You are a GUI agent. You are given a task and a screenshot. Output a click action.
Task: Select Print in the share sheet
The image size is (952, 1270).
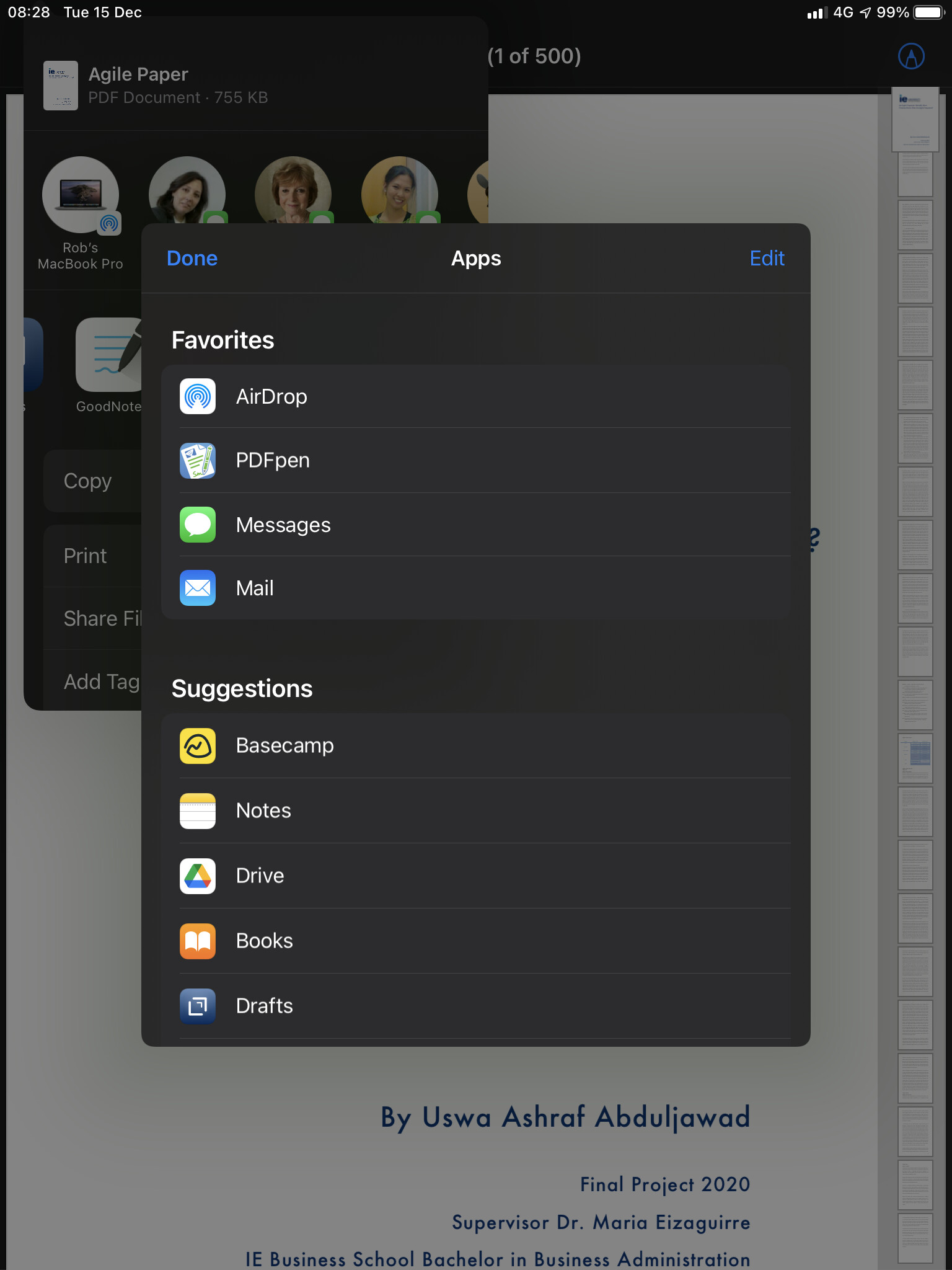[x=86, y=556]
